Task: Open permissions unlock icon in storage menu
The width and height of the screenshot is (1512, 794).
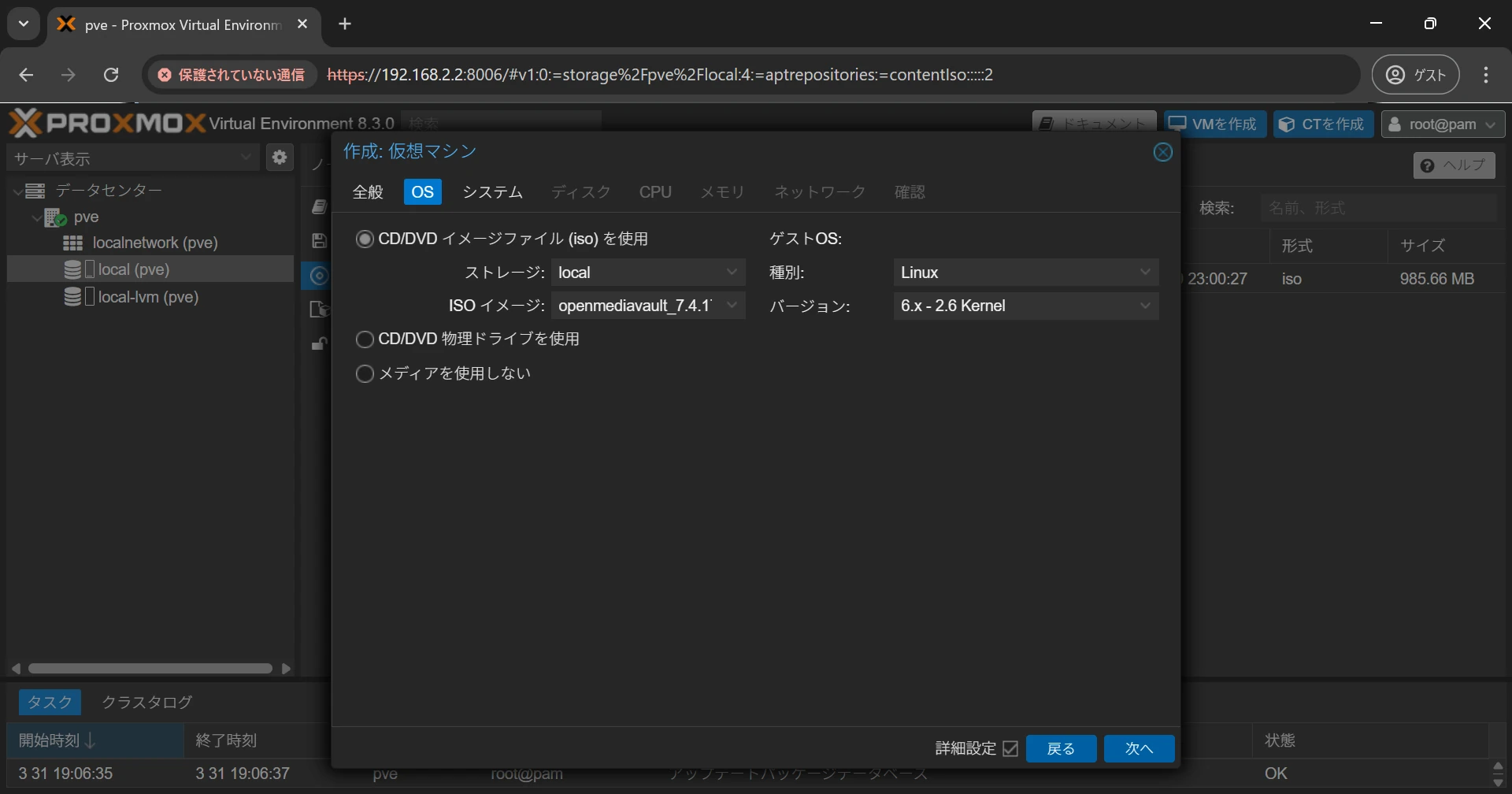Action: click(x=319, y=343)
